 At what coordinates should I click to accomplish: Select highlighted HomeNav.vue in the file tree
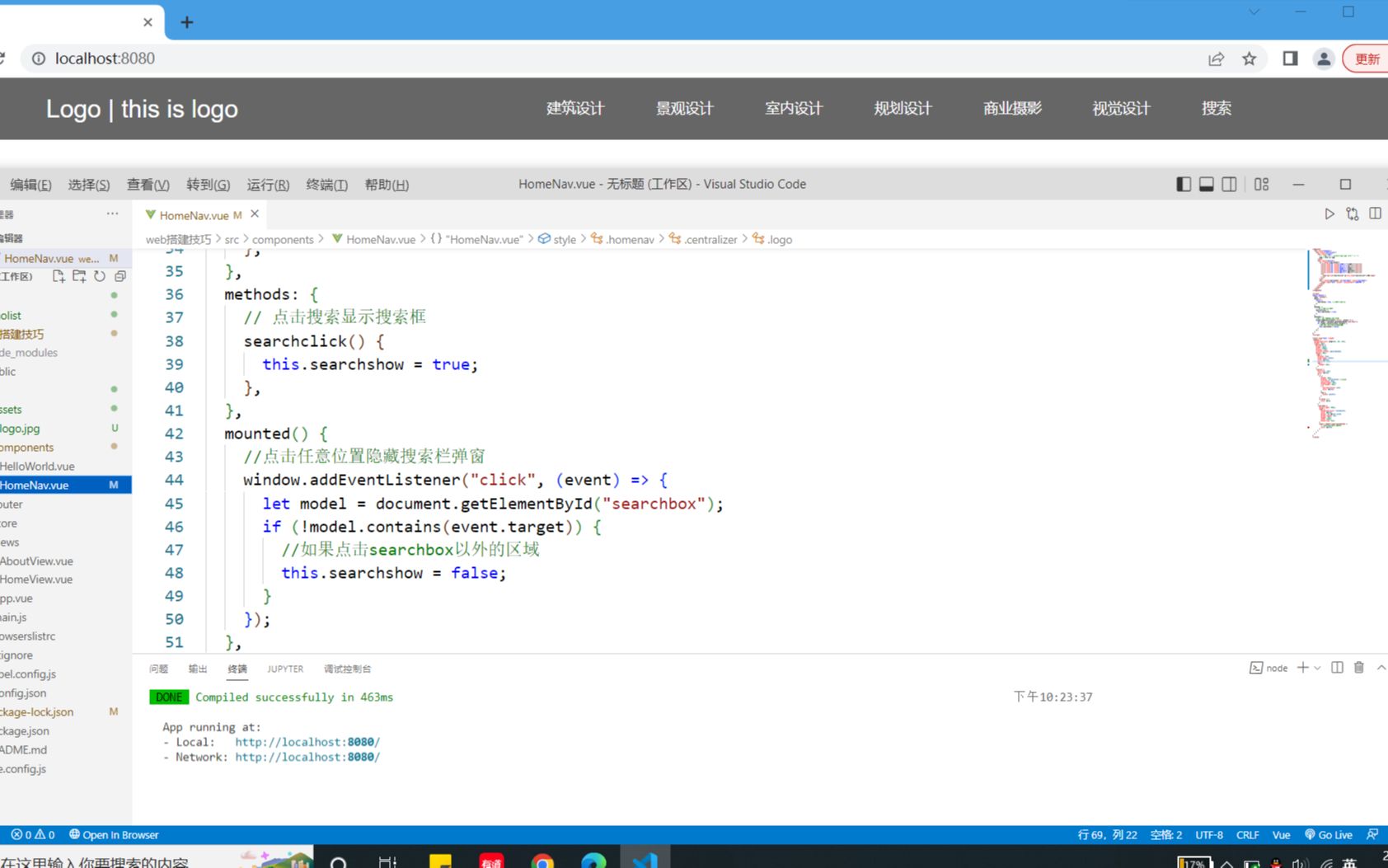(x=66, y=486)
